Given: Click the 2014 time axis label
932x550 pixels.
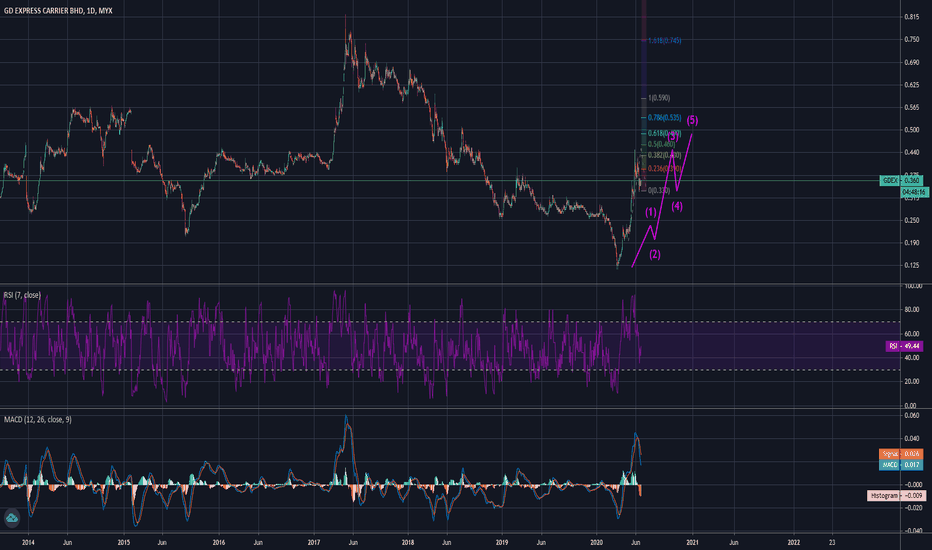Looking at the screenshot, I should click(28, 542).
